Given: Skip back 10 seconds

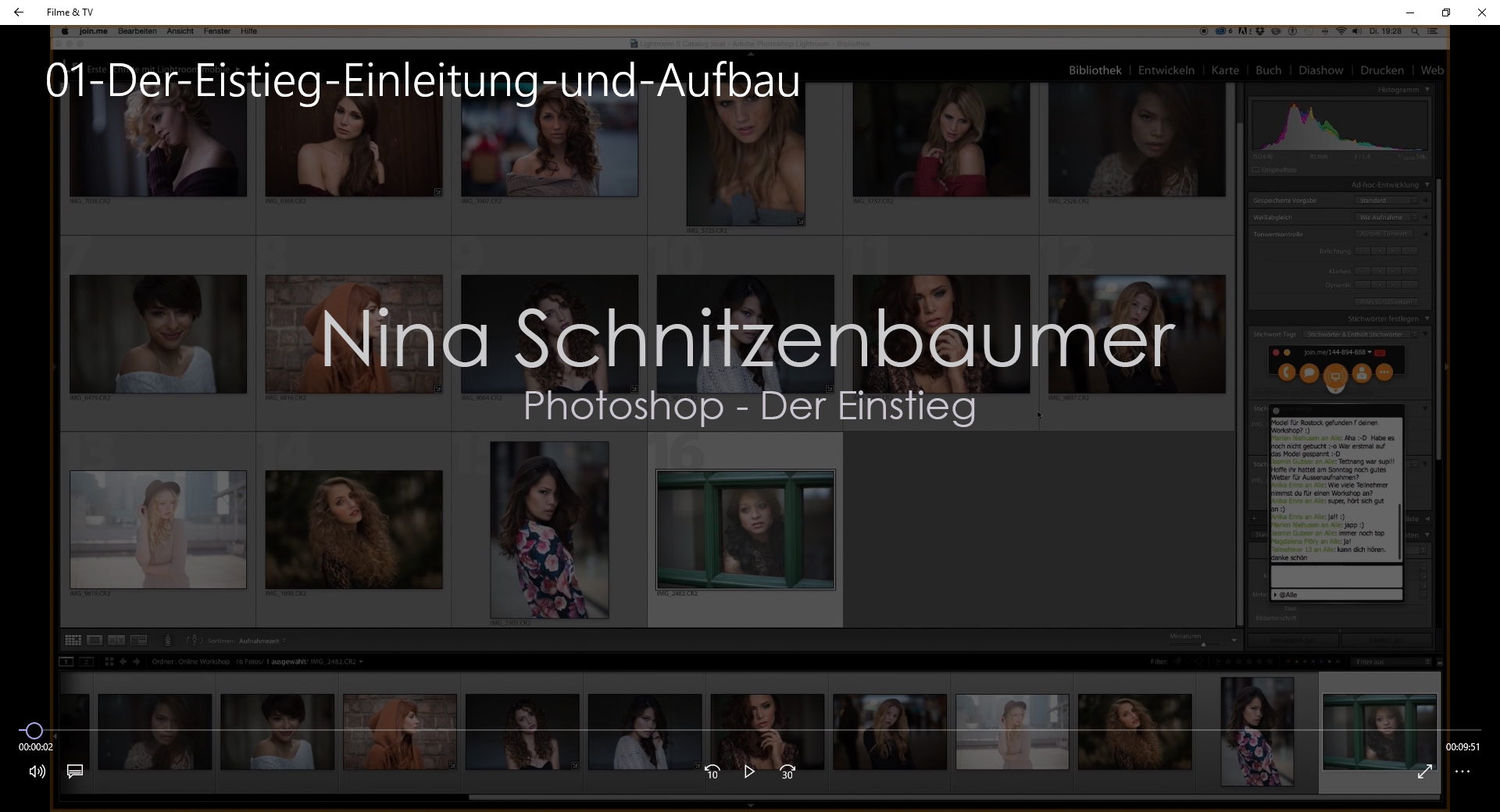Looking at the screenshot, I should (x=712, y=771).
